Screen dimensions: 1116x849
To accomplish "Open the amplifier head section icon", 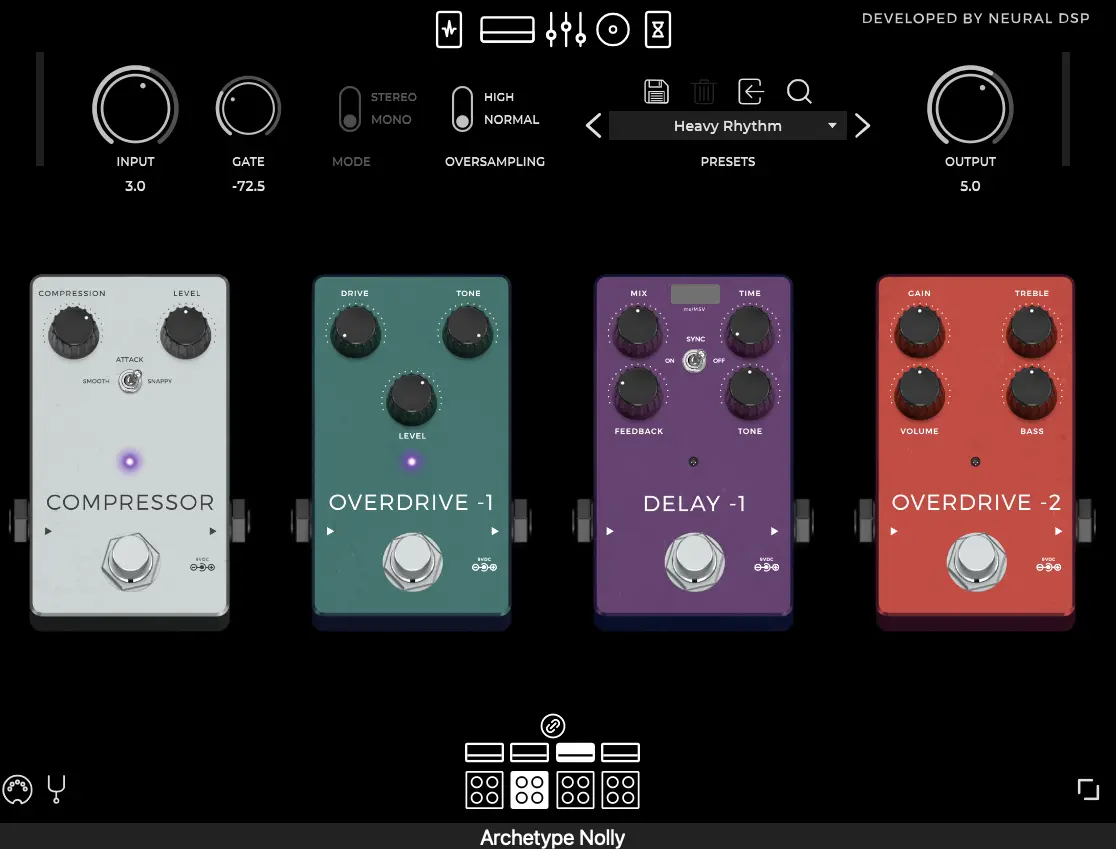I will click(x=507, y=30).
